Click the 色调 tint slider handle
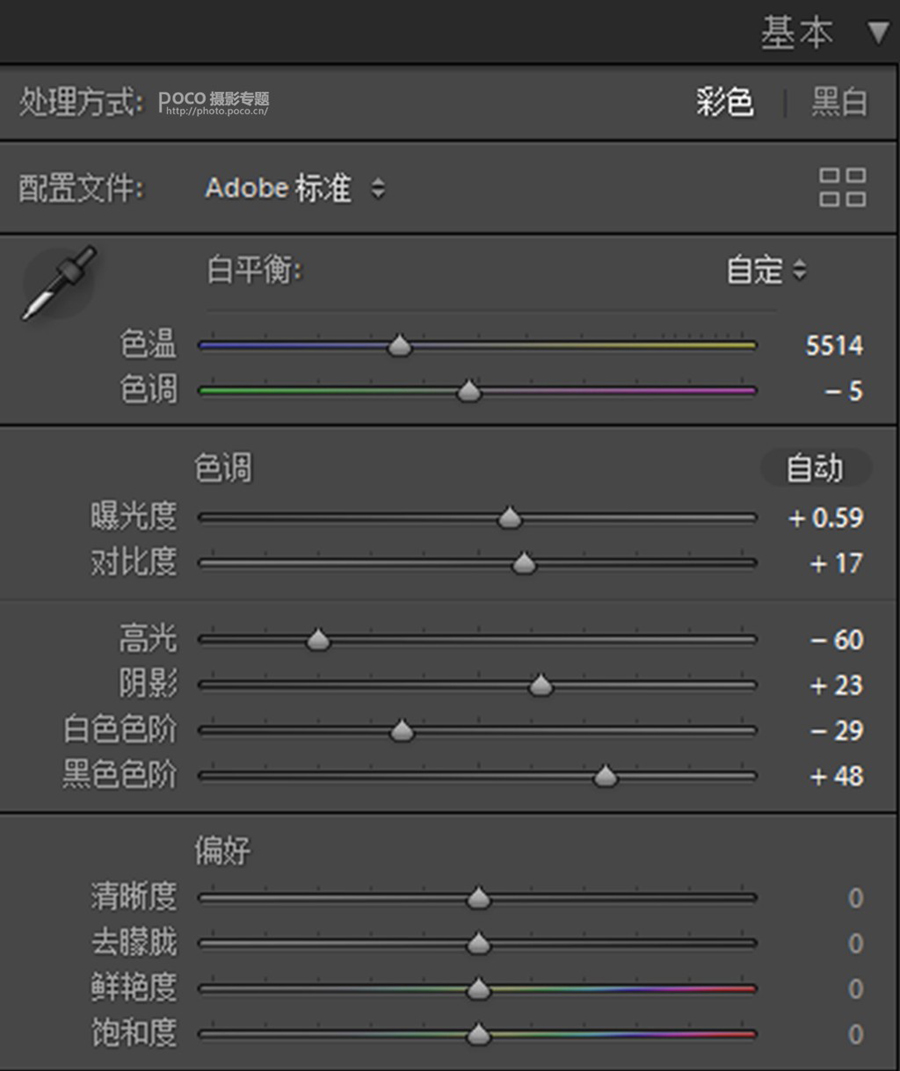Screen dimensions: 900x1071 tap(469, 391)
